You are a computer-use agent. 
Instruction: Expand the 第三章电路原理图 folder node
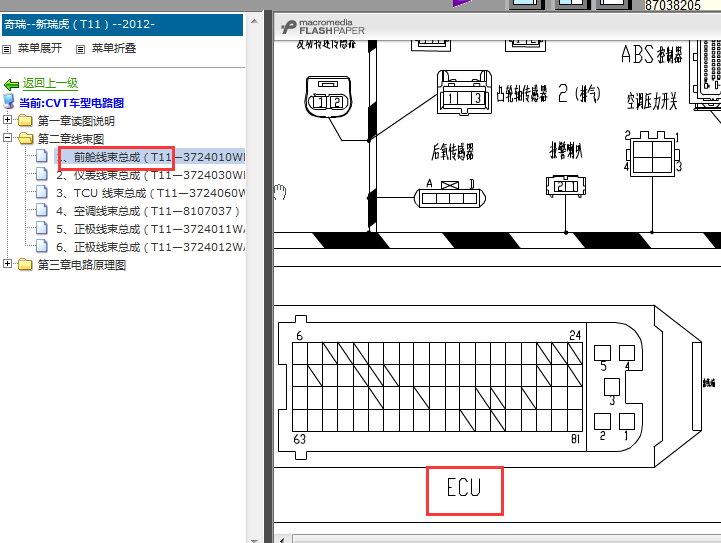tap(7, 264)
